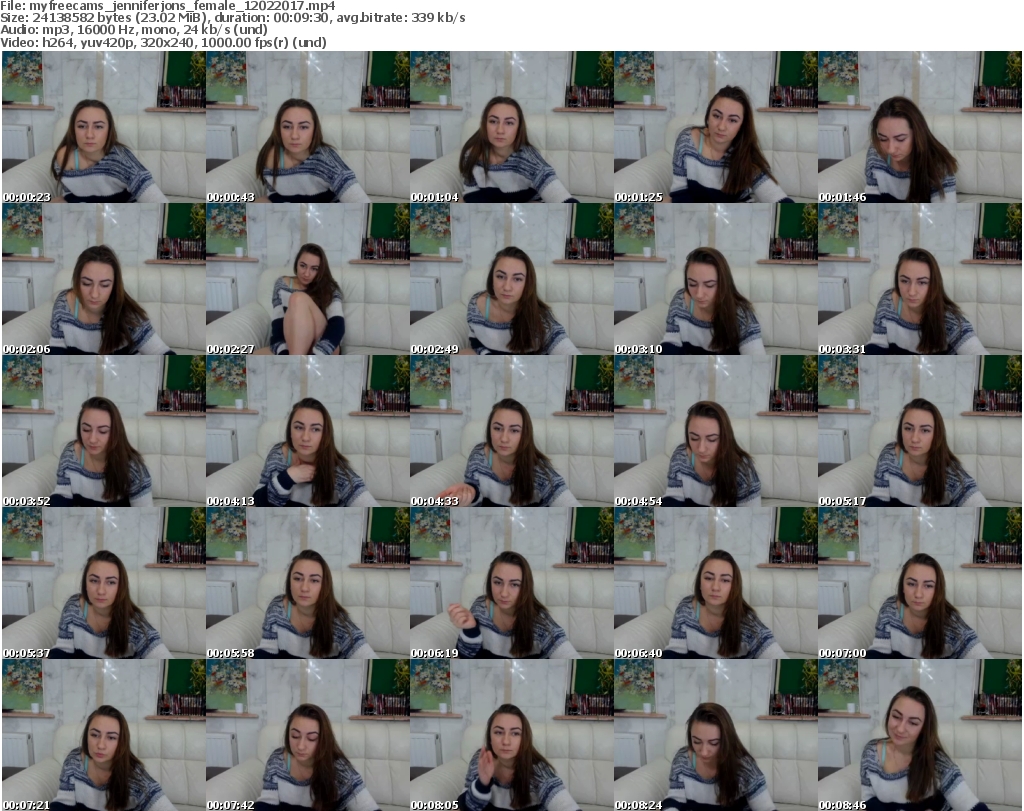
Task: Select the frame marked 00:03:52
Action: click(x=104, y=431)
